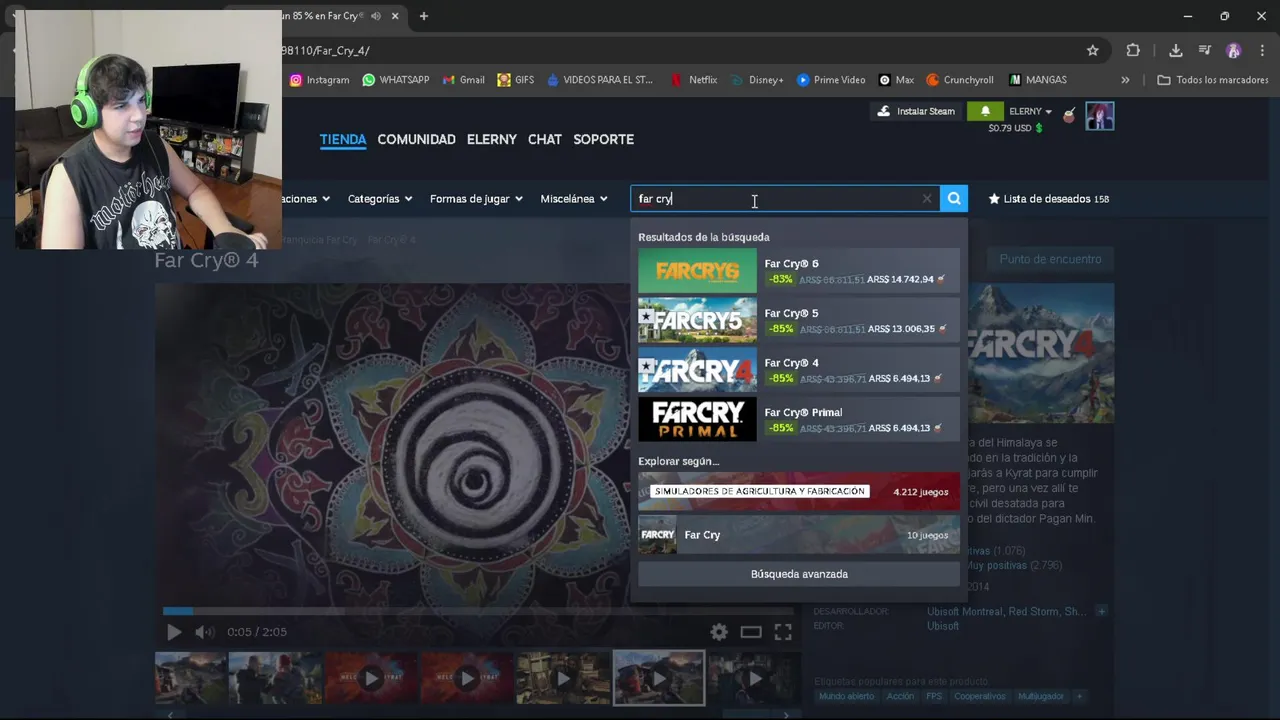Open Simuladores de agricultura y fabricación category

(799, 491)
